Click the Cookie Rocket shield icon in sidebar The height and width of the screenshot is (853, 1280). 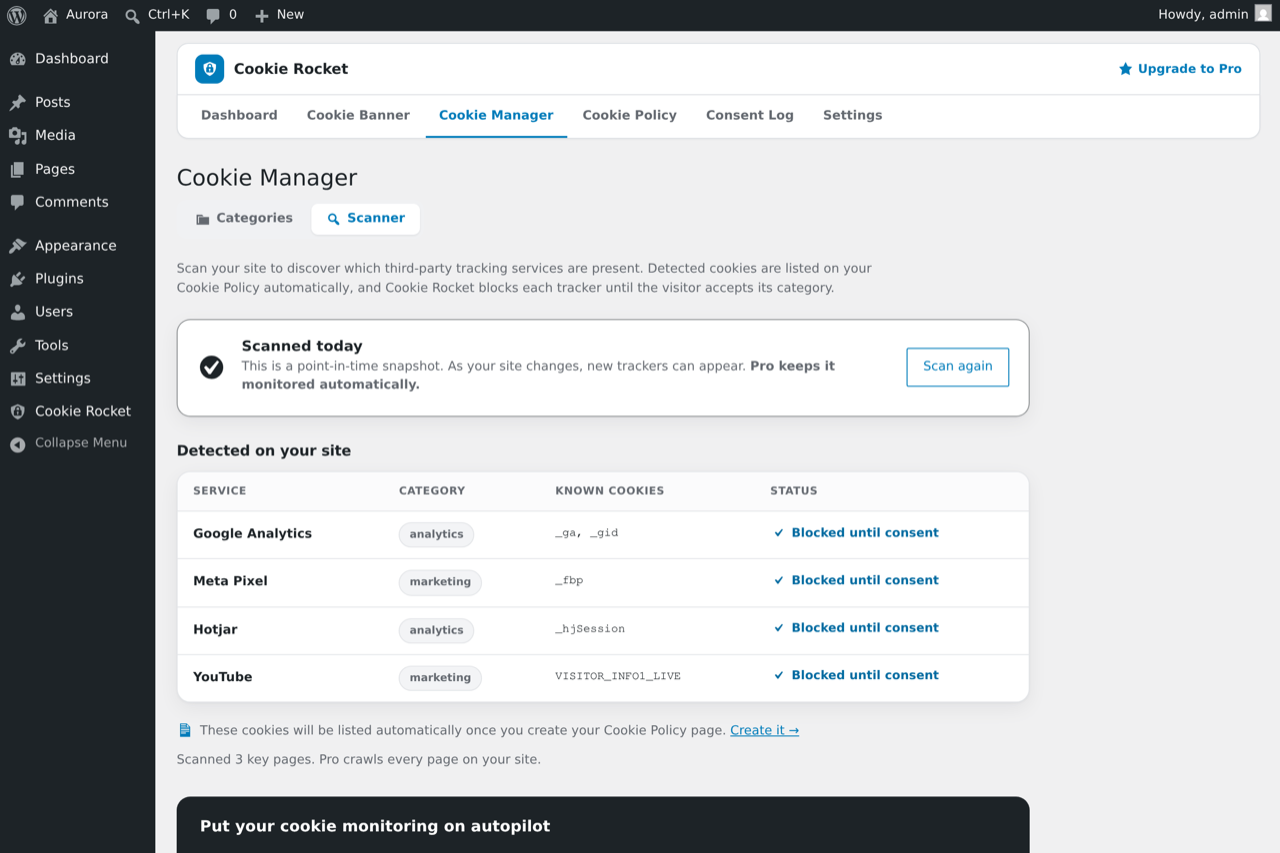tap(18, 411)
